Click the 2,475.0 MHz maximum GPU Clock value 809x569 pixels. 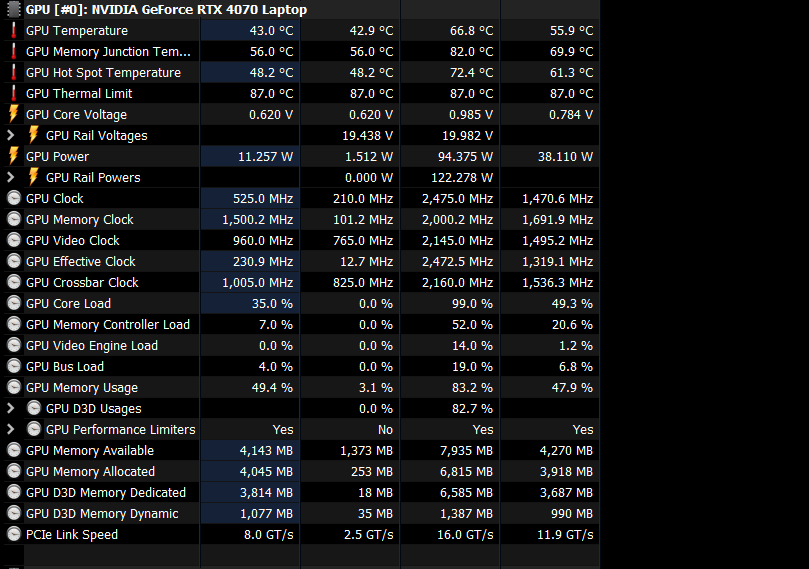click(x=457, y=199)
